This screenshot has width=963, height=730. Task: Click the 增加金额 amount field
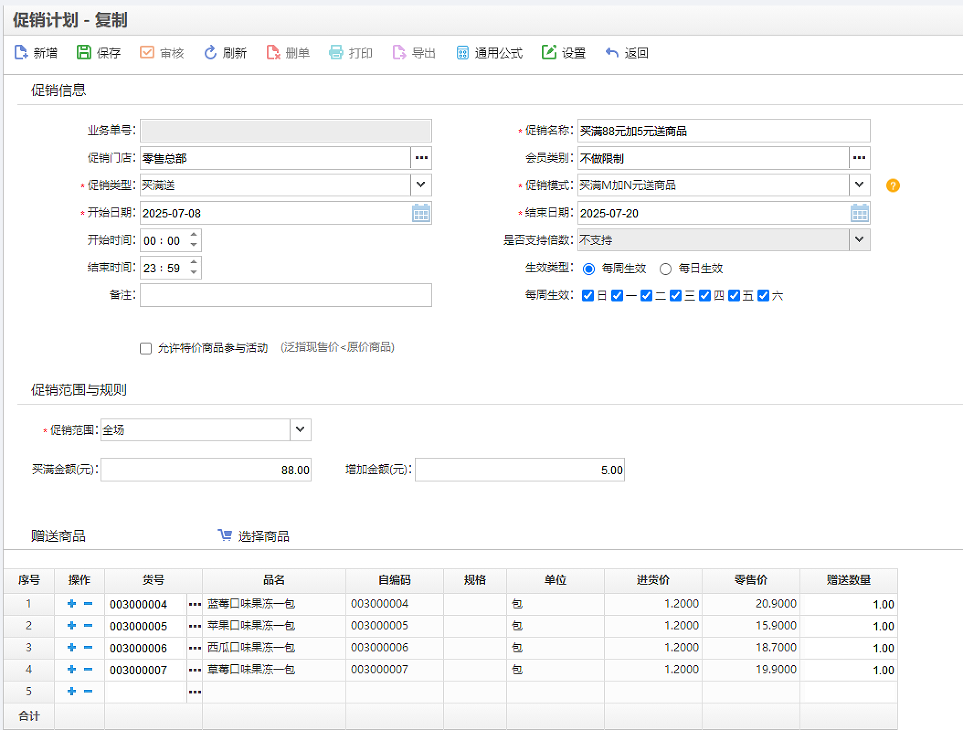(x=520, y=470)
